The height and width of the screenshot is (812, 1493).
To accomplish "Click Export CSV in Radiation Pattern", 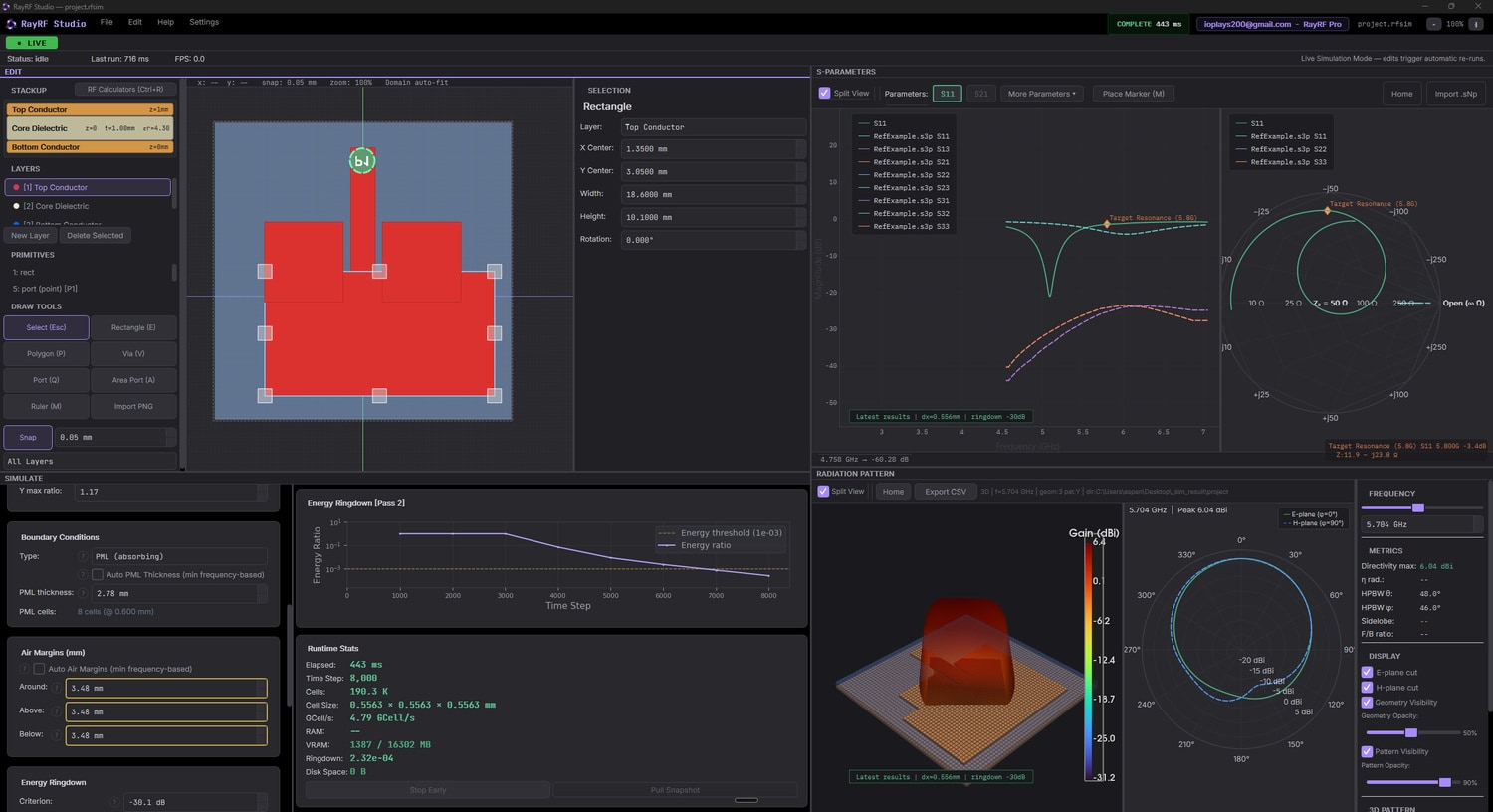I will coord(945,492).
